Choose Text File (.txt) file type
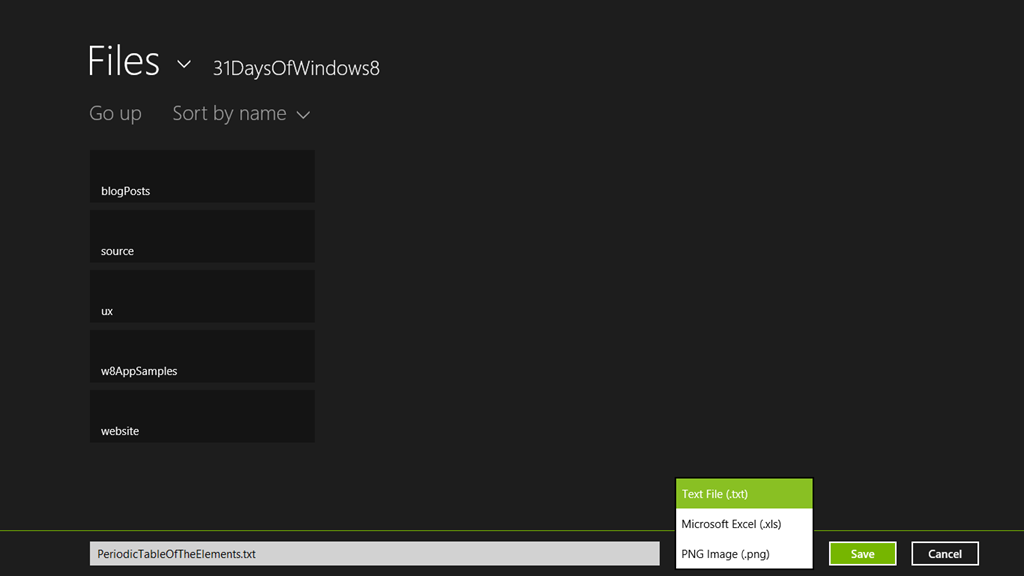 pyautogui.click(x=744, y=494)
